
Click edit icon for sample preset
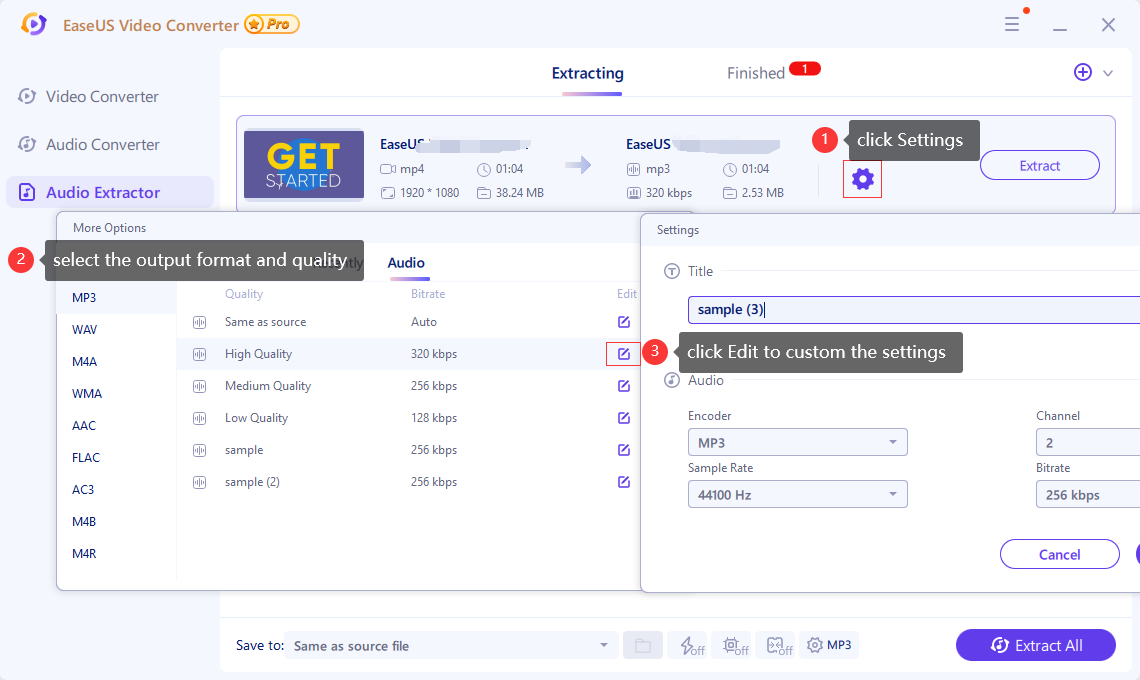coord(624,449)
